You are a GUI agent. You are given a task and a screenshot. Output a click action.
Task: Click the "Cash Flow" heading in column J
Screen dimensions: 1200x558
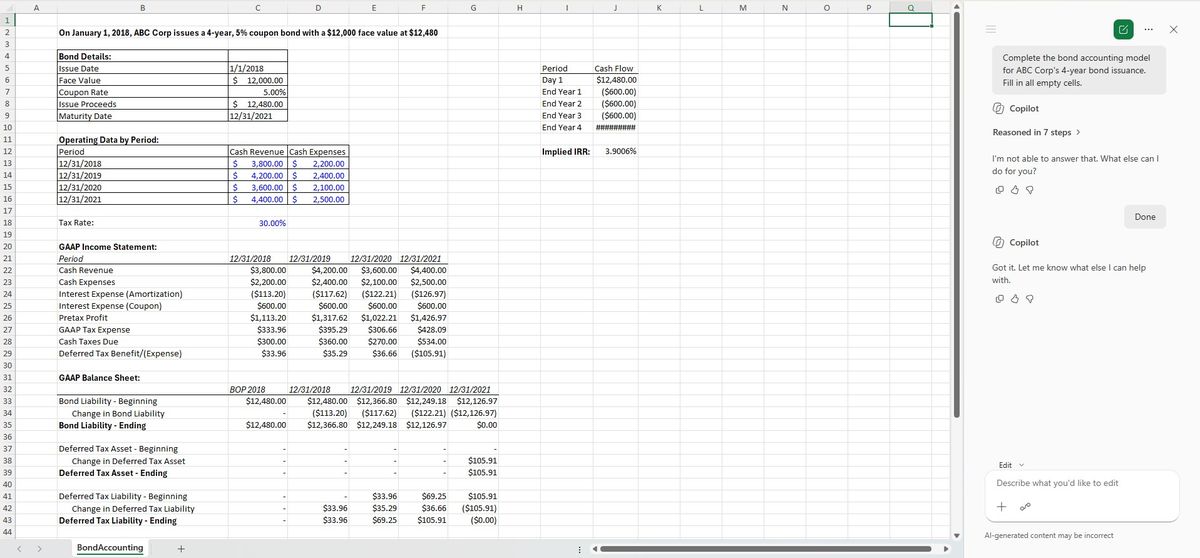click(x=614, y=68)
